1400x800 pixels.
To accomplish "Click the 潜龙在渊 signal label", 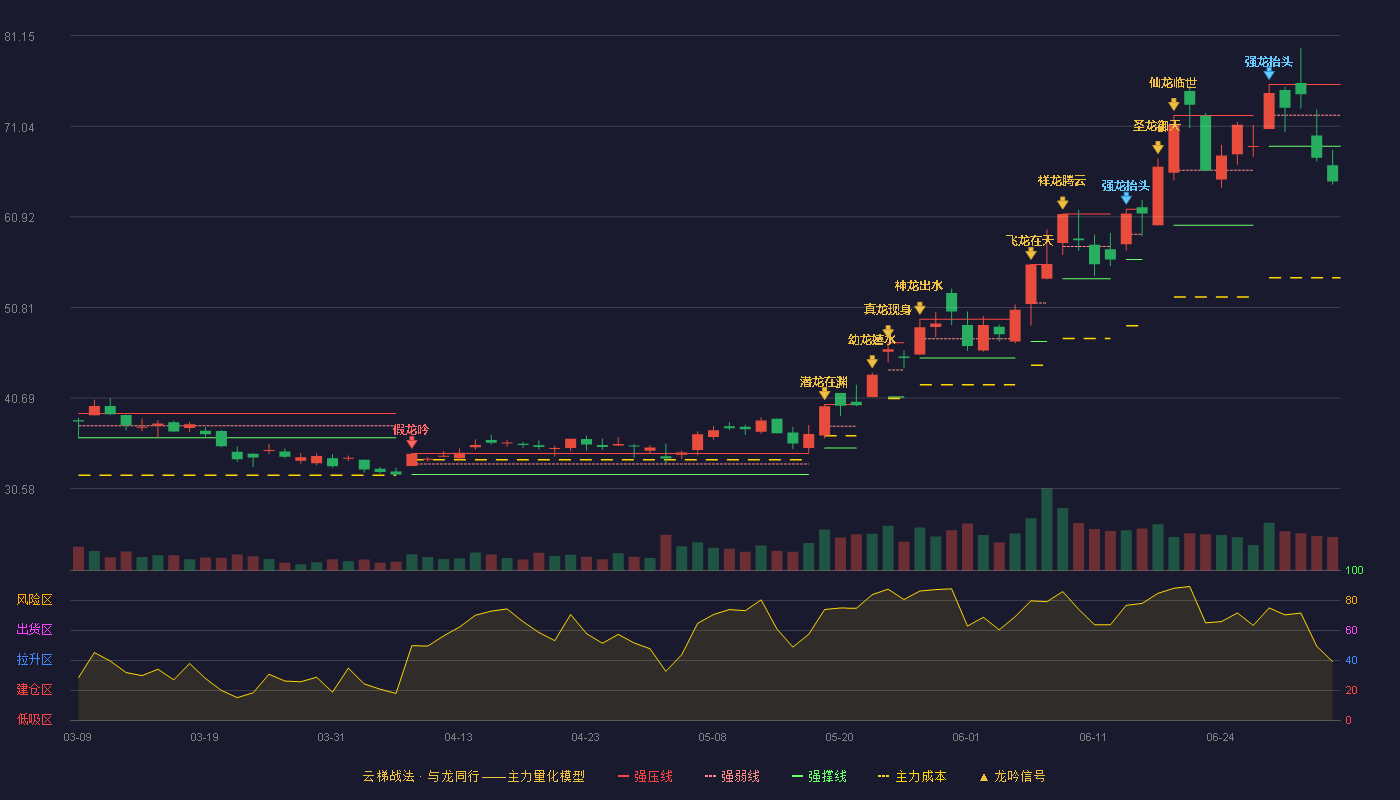I will point(824,382).
